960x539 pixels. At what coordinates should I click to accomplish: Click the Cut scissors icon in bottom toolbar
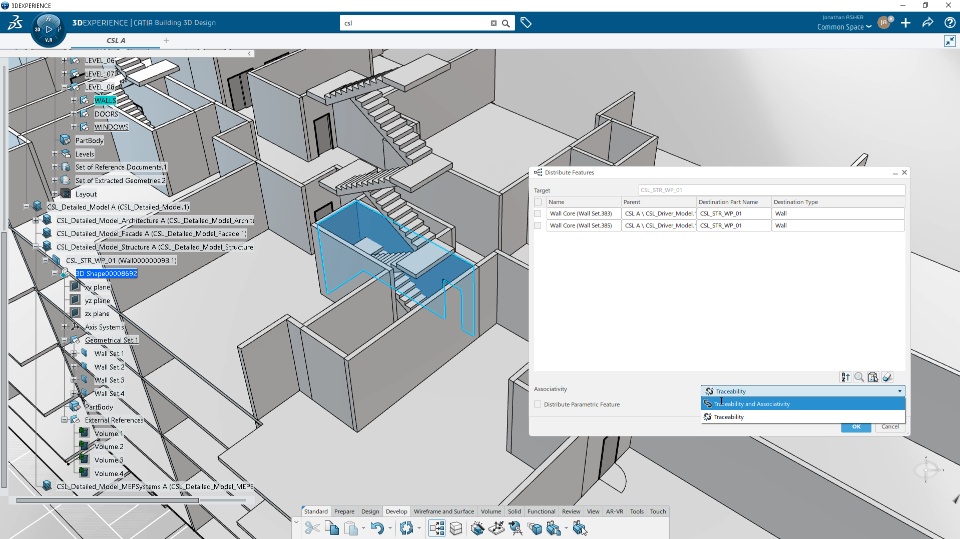312,528
